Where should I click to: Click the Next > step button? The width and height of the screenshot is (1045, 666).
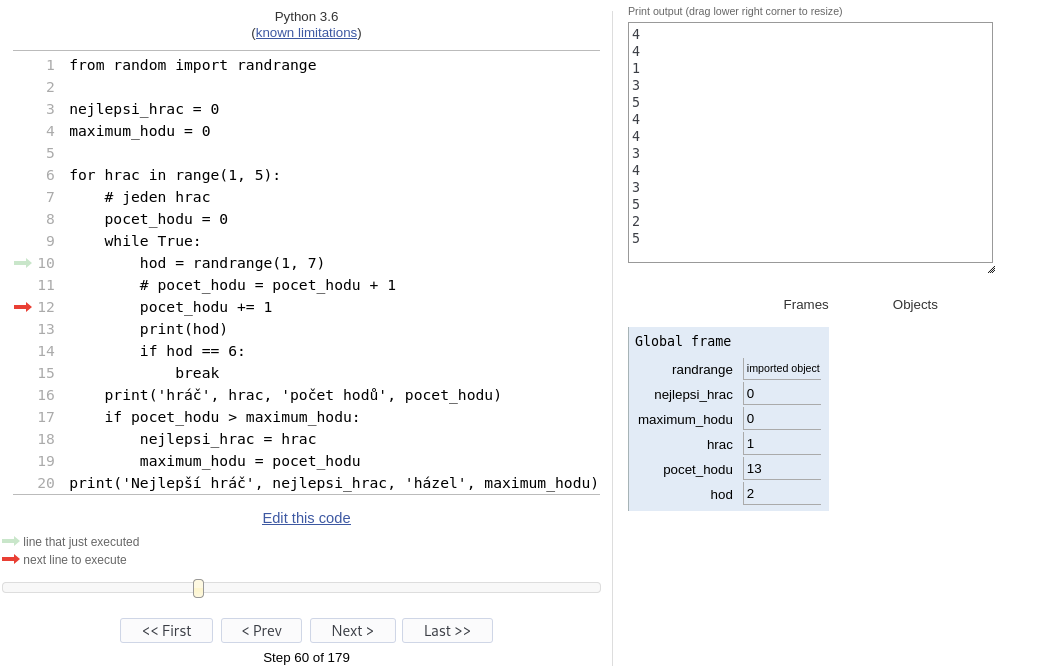(x=352, y=630)
